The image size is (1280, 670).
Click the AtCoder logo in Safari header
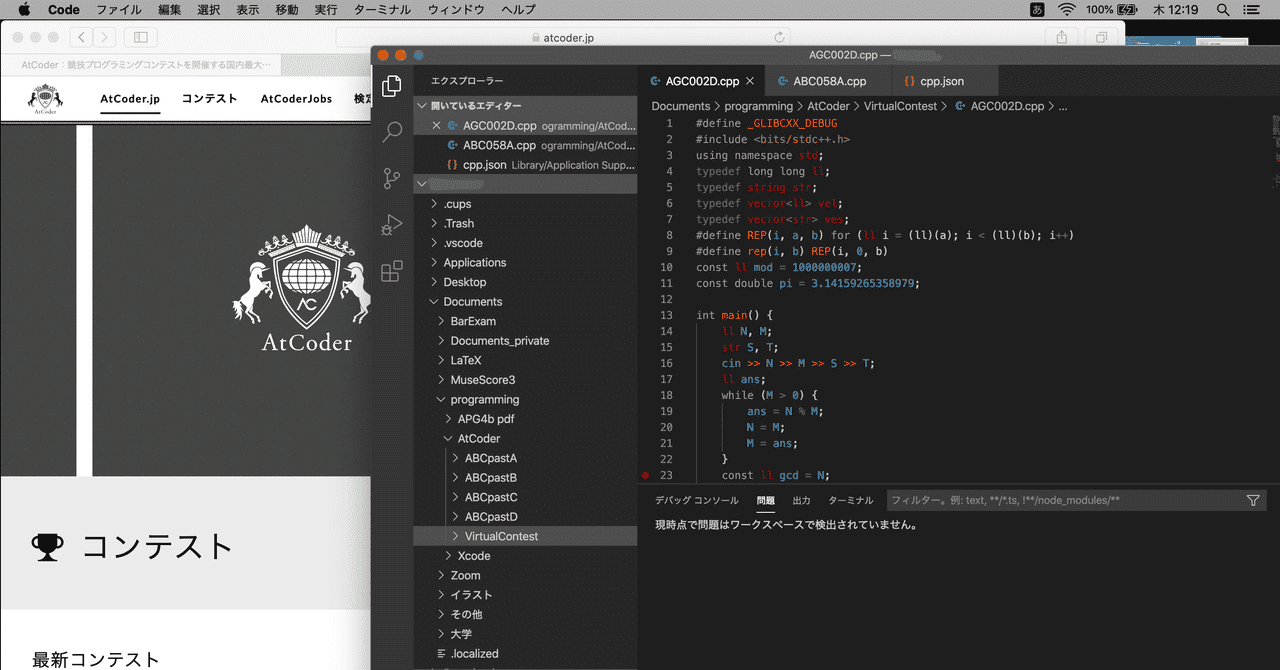click(x=45, y=98)
